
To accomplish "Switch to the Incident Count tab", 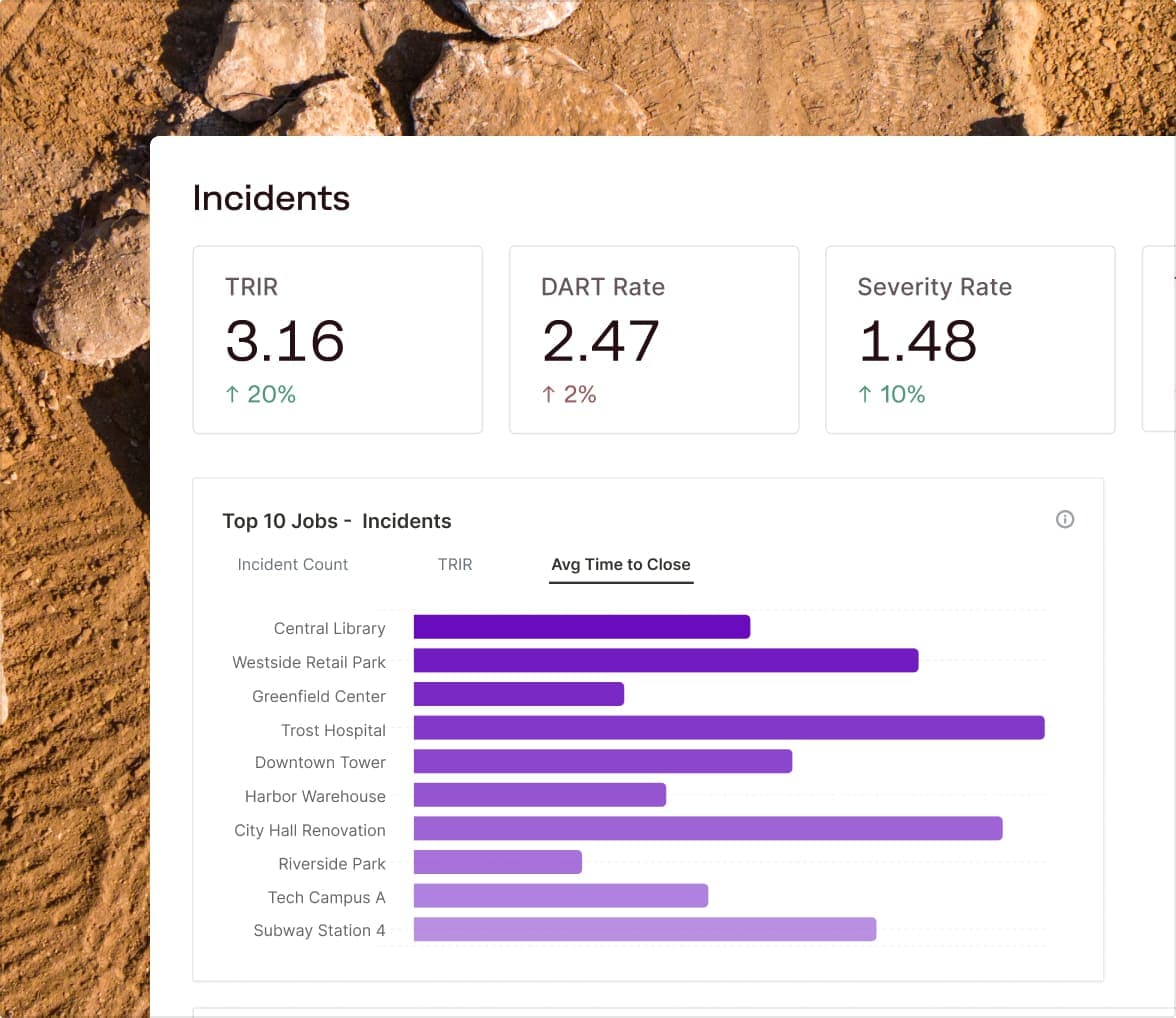I will pos(292,564).
